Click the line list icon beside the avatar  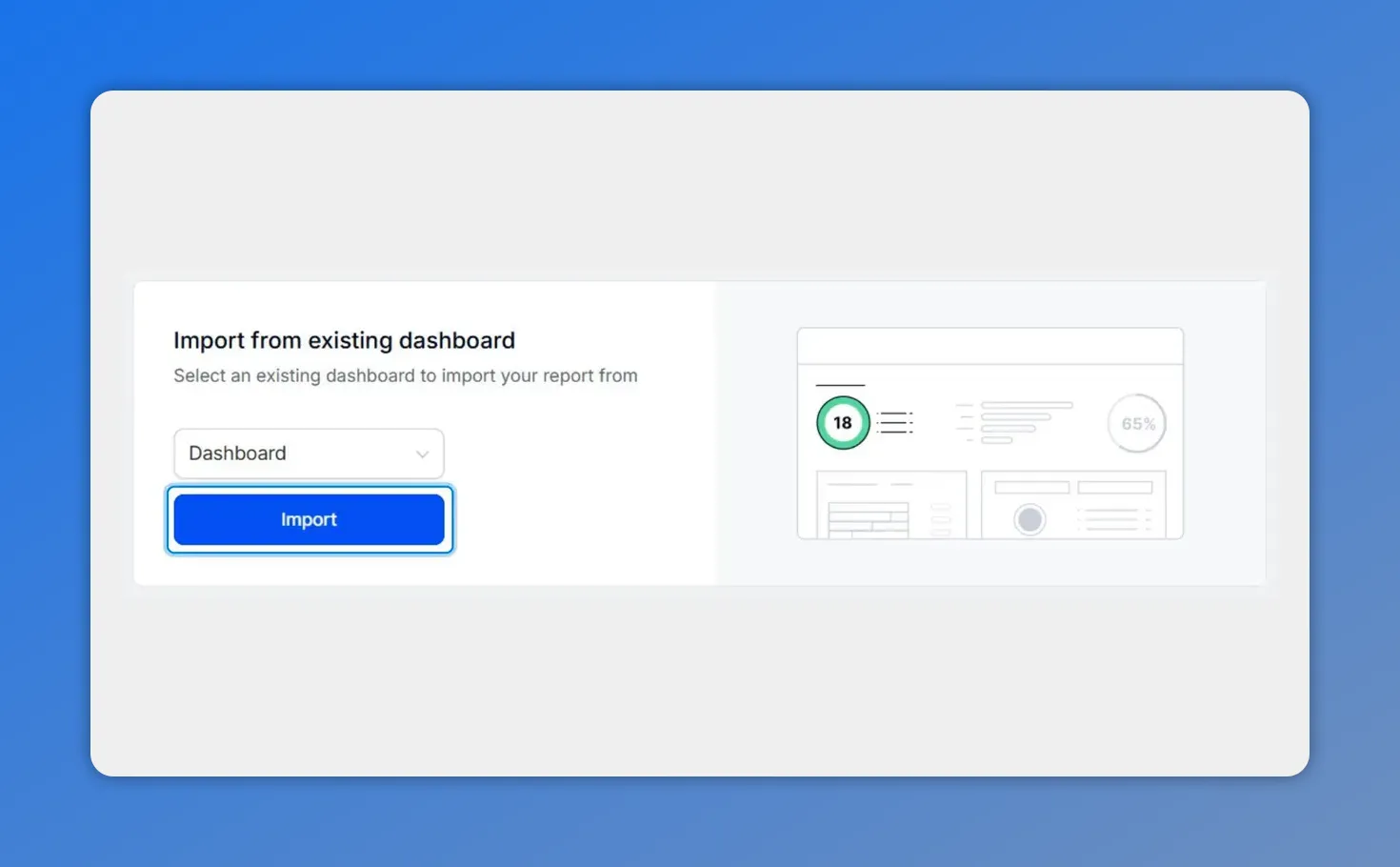point(1110,519)
